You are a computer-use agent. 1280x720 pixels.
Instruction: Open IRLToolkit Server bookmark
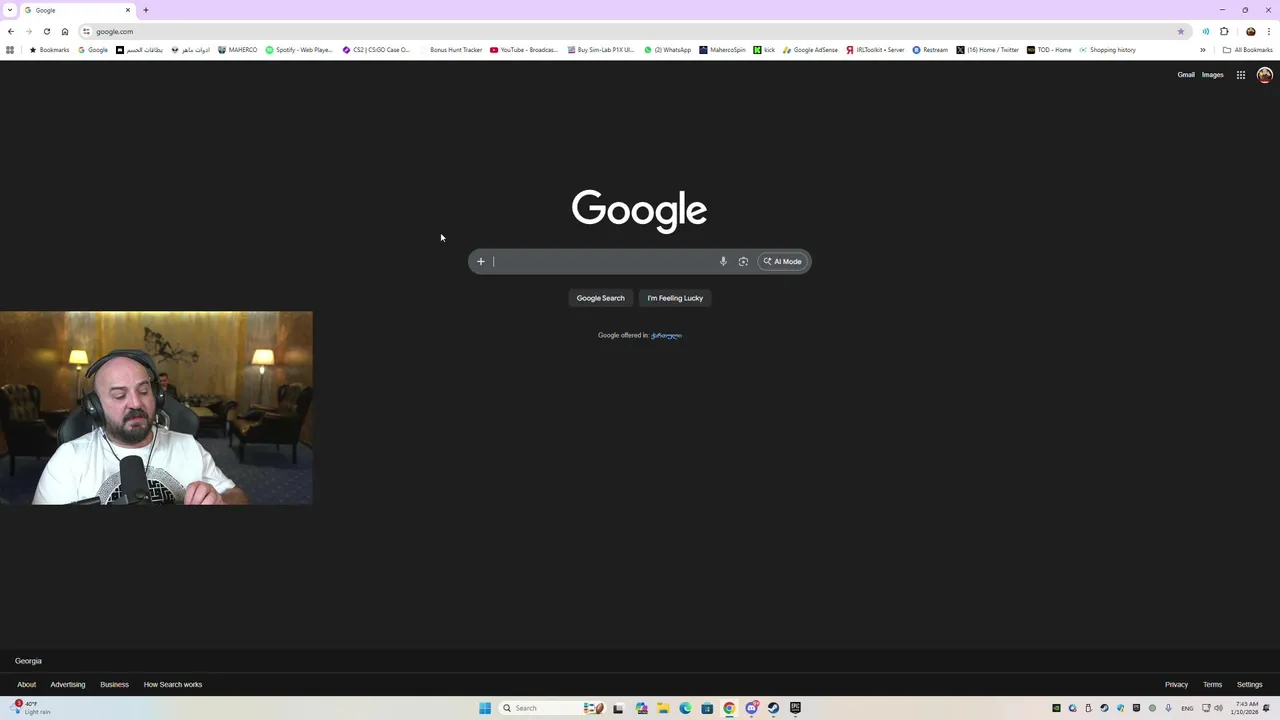point(876,50)
